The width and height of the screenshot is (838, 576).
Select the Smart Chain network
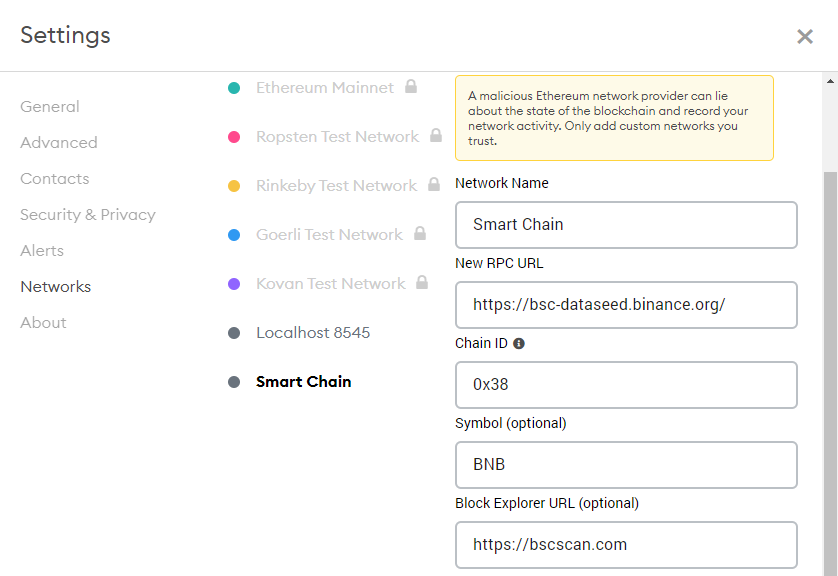pos(303,382)
